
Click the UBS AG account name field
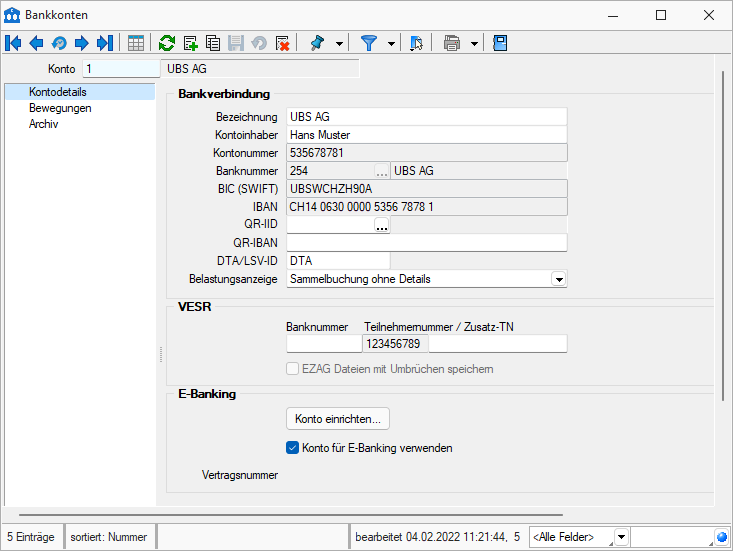260,69
